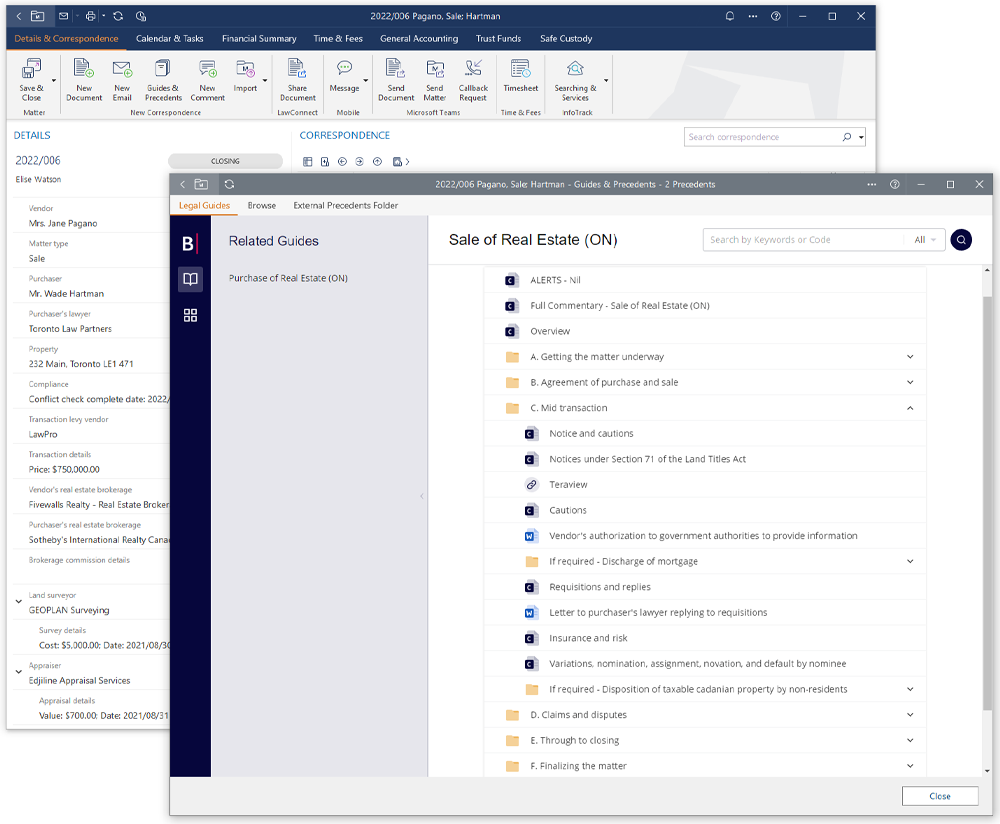Open ALERTS - Nil item

(x=555, y=280)
